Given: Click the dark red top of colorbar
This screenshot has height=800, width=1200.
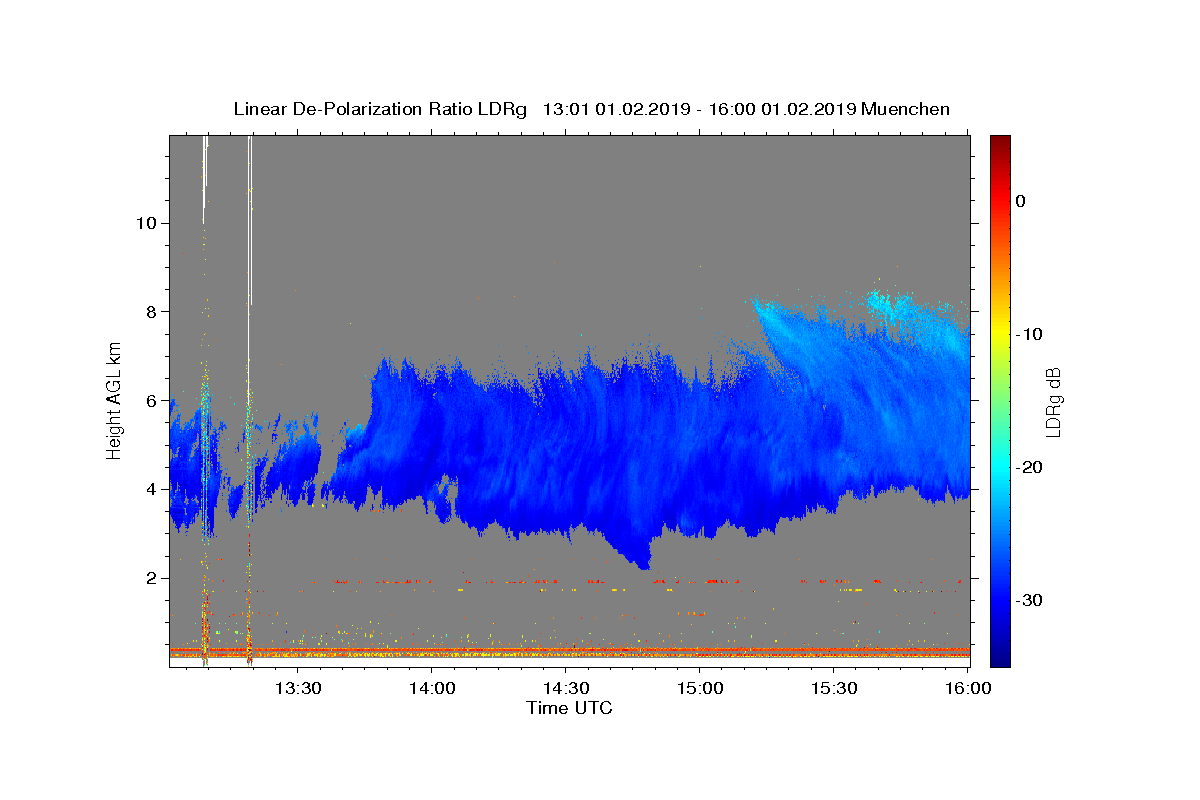Looking at the screenshot, I should 999,142.
